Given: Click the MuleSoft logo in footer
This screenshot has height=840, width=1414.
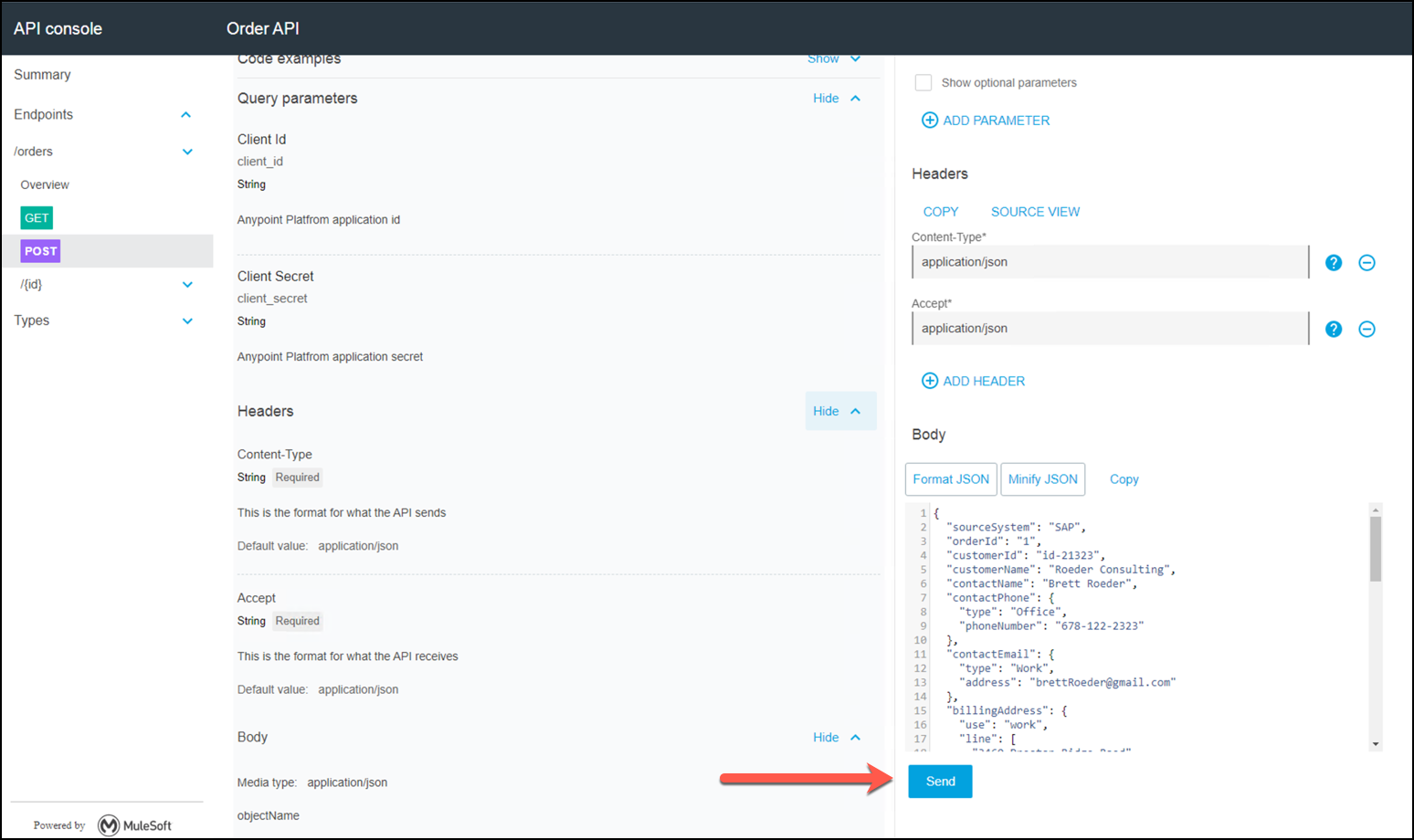Looking at the screenshot, I should coord(135,825).
